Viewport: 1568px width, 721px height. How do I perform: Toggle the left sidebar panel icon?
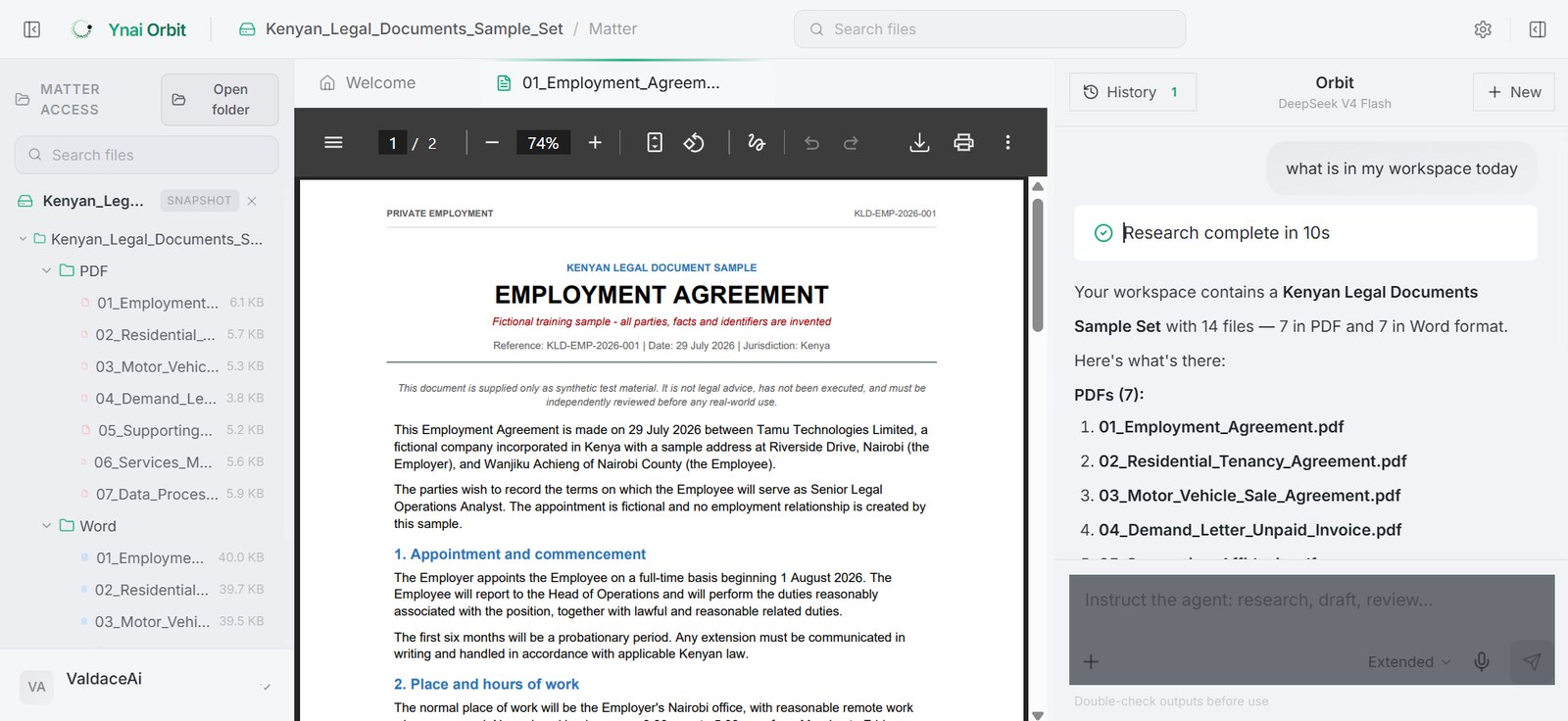coord(31,29)
